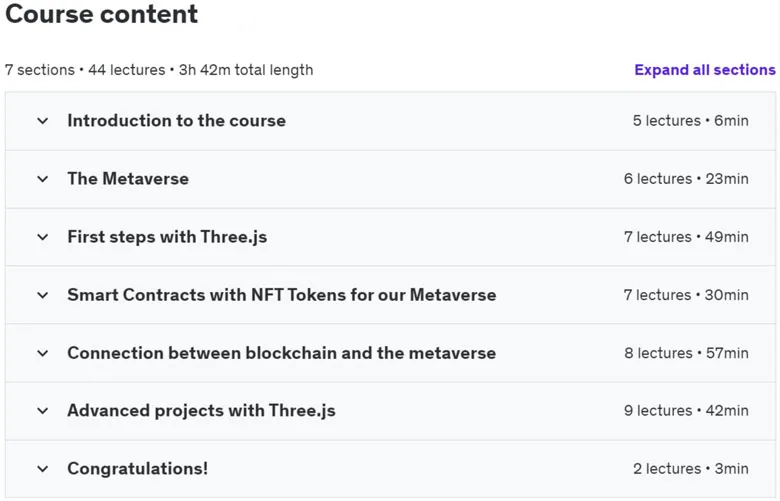Screen dimensions: 780x501
Task: Click the 9 lectures 42min label
Action: (x=686, y=411)
